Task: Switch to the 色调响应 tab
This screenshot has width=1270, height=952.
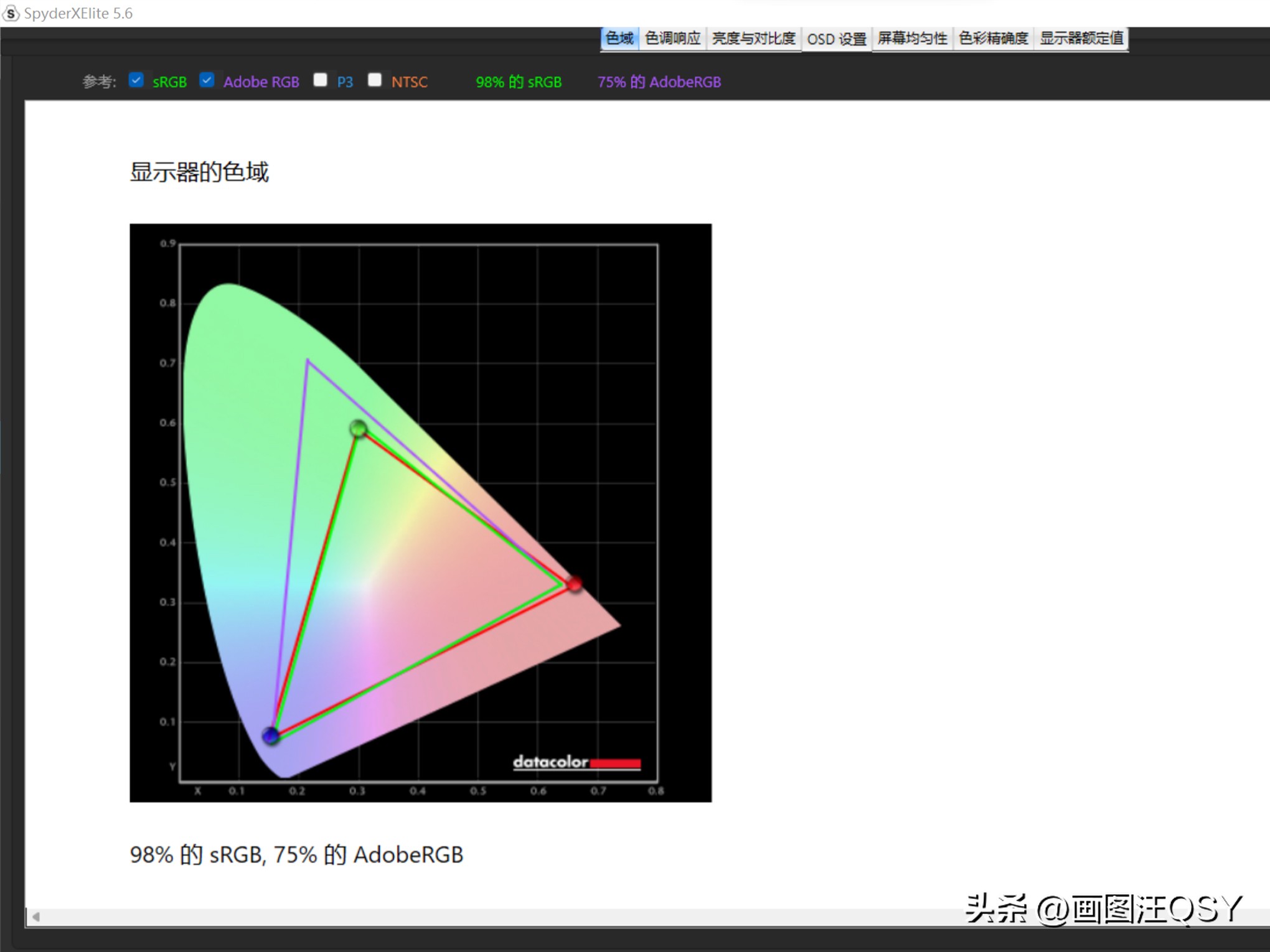Action: coord(672,38)
